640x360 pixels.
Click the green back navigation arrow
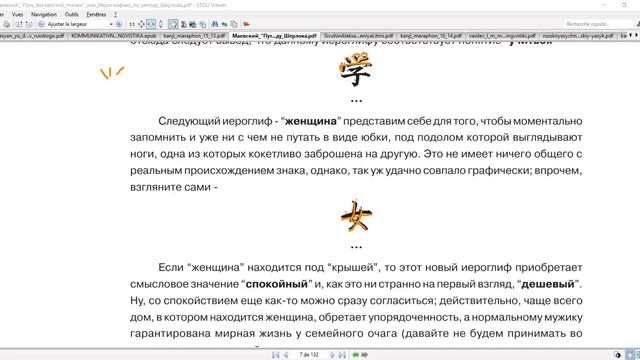[x=356, y=355]
